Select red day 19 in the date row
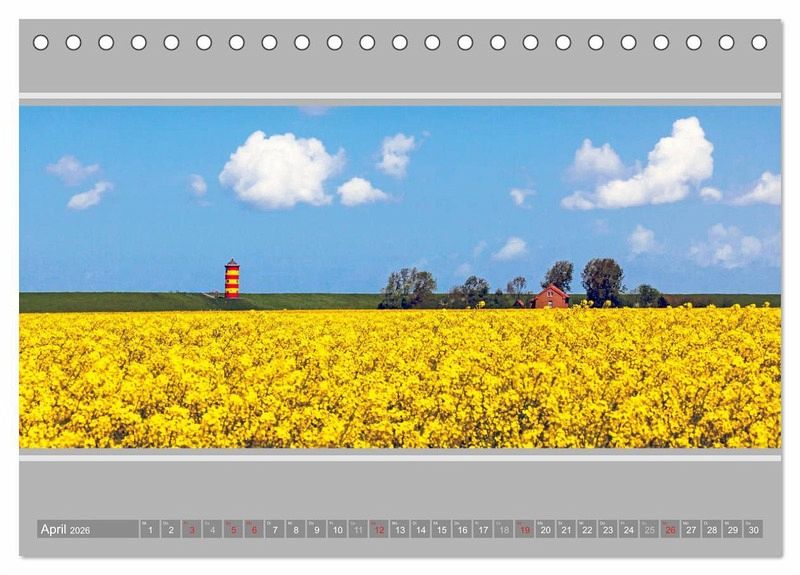Viewport: 800px width, 575px height. pyautogui.click(x=524, y=529)
